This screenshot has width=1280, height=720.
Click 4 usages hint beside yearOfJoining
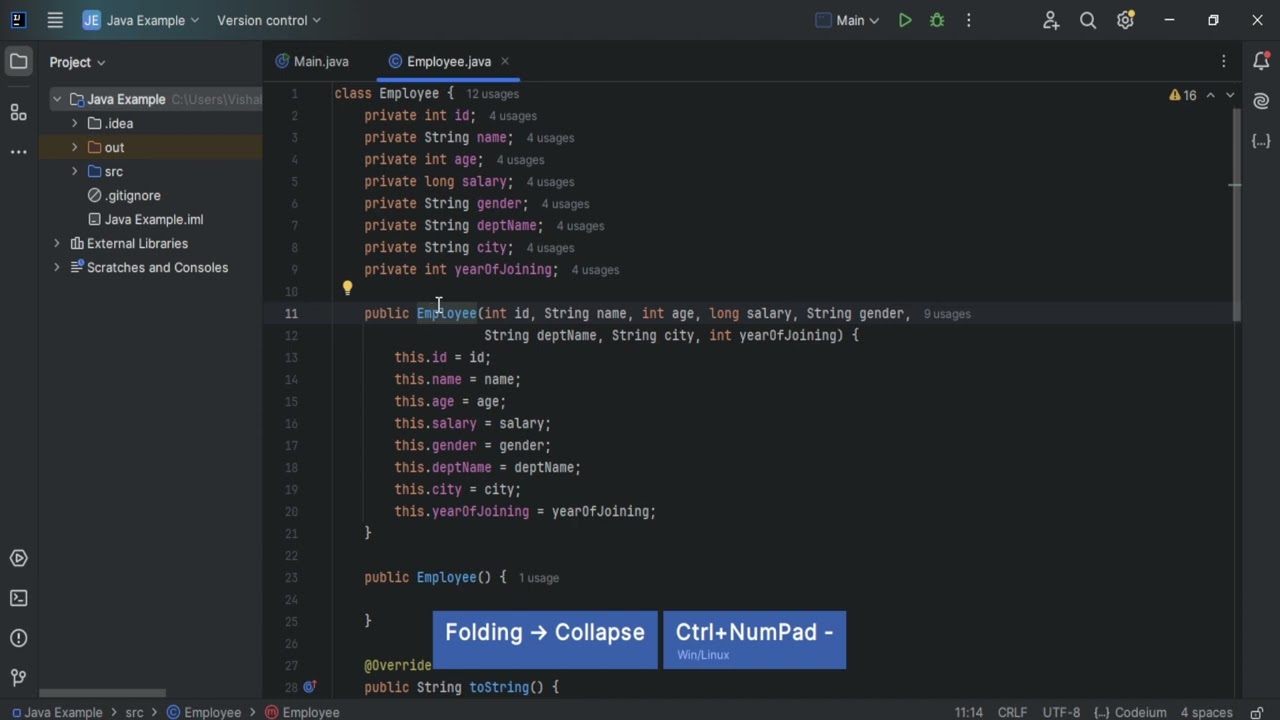click(x=595, y=270)
